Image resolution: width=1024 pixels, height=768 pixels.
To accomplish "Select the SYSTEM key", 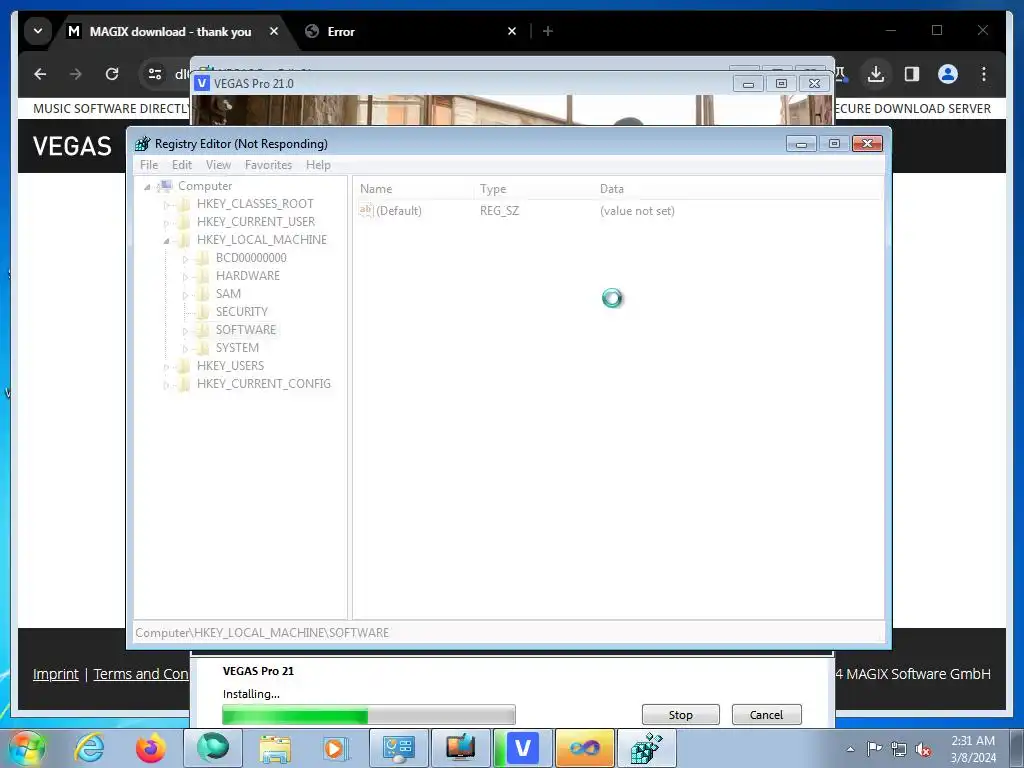I will [x=238, y=347].
